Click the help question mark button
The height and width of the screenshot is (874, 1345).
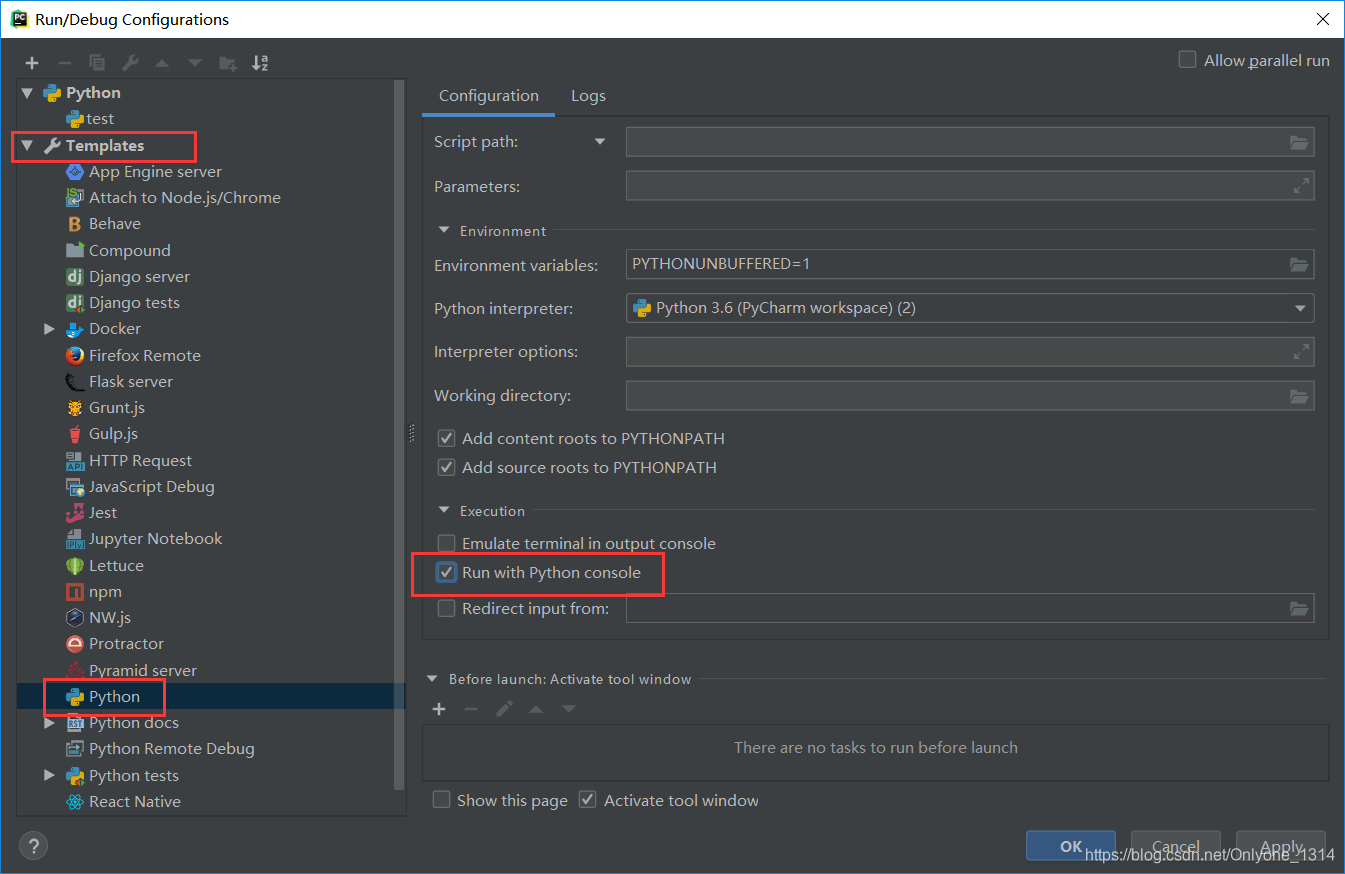(33, 845)
